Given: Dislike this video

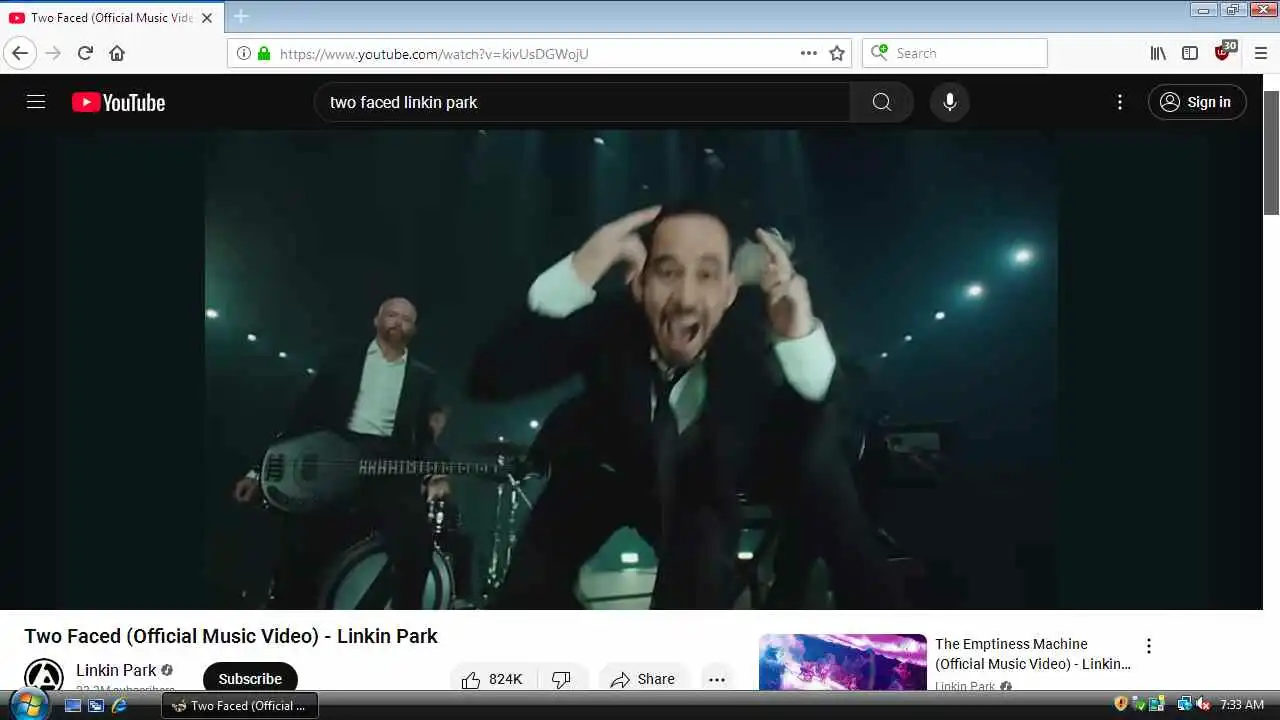Looking at the screenshot, I should pyautogui.click(x=562, y=678).
